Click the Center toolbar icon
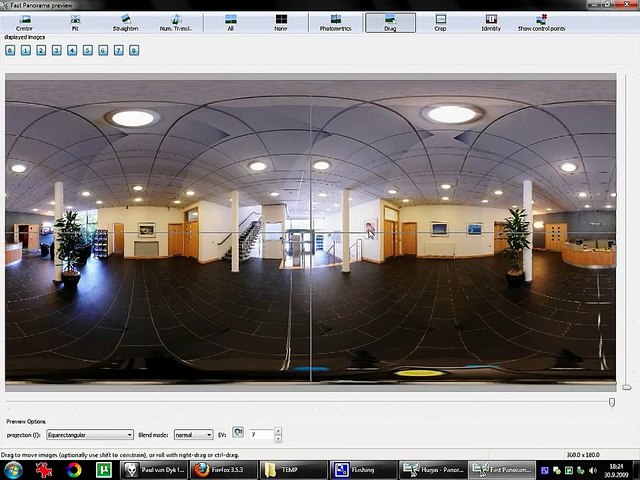640x480 pixels. coord(24,22)
